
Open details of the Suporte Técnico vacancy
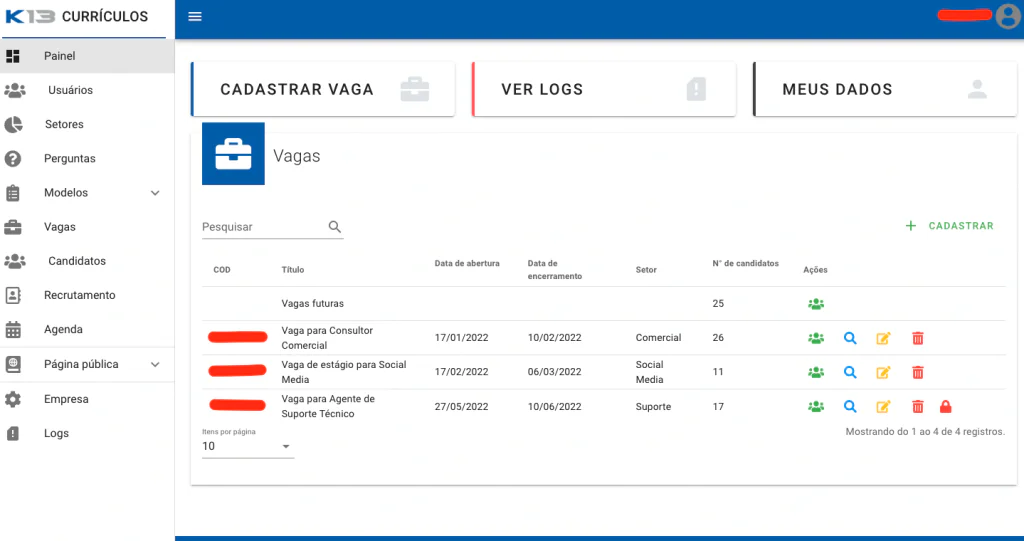(850, 407)
